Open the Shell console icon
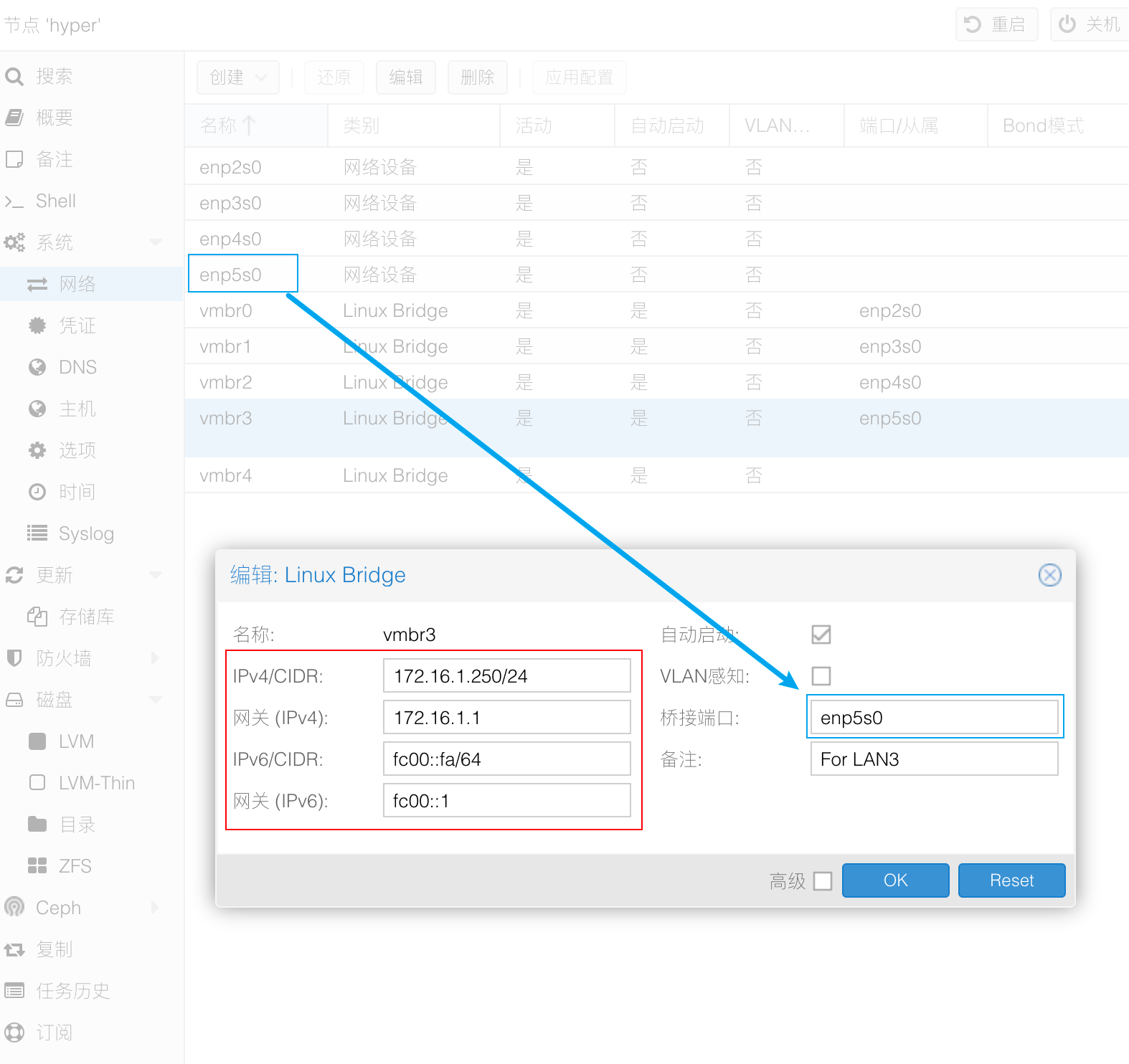 [14, 201]
